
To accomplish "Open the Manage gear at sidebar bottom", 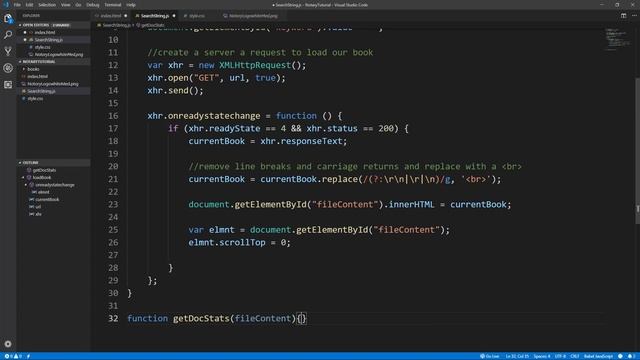I will click(8, 344).
